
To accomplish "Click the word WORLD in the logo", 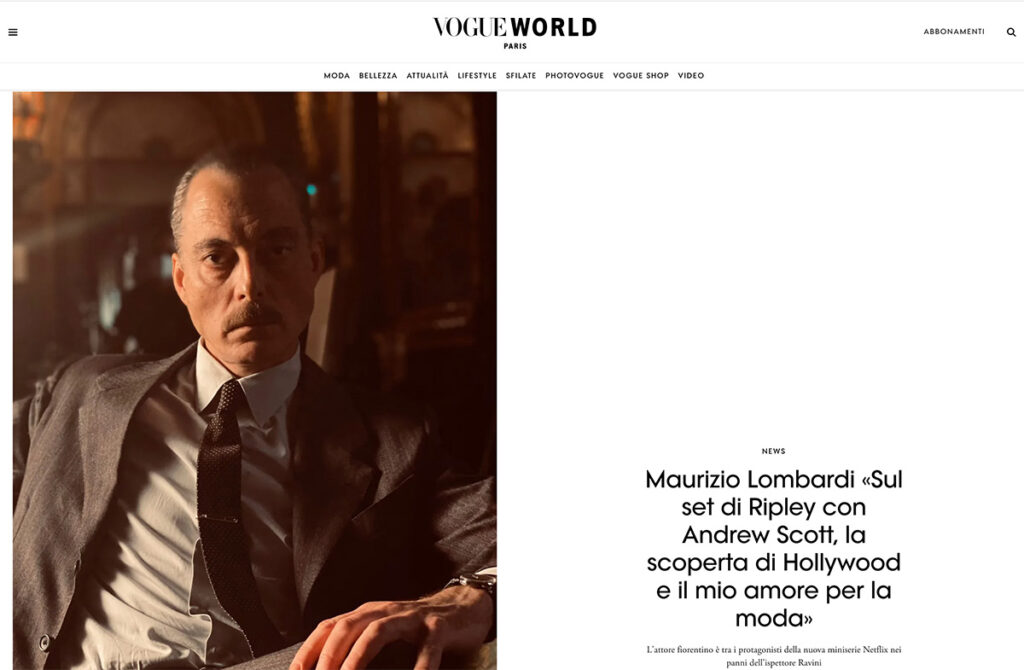I will 553,27.
